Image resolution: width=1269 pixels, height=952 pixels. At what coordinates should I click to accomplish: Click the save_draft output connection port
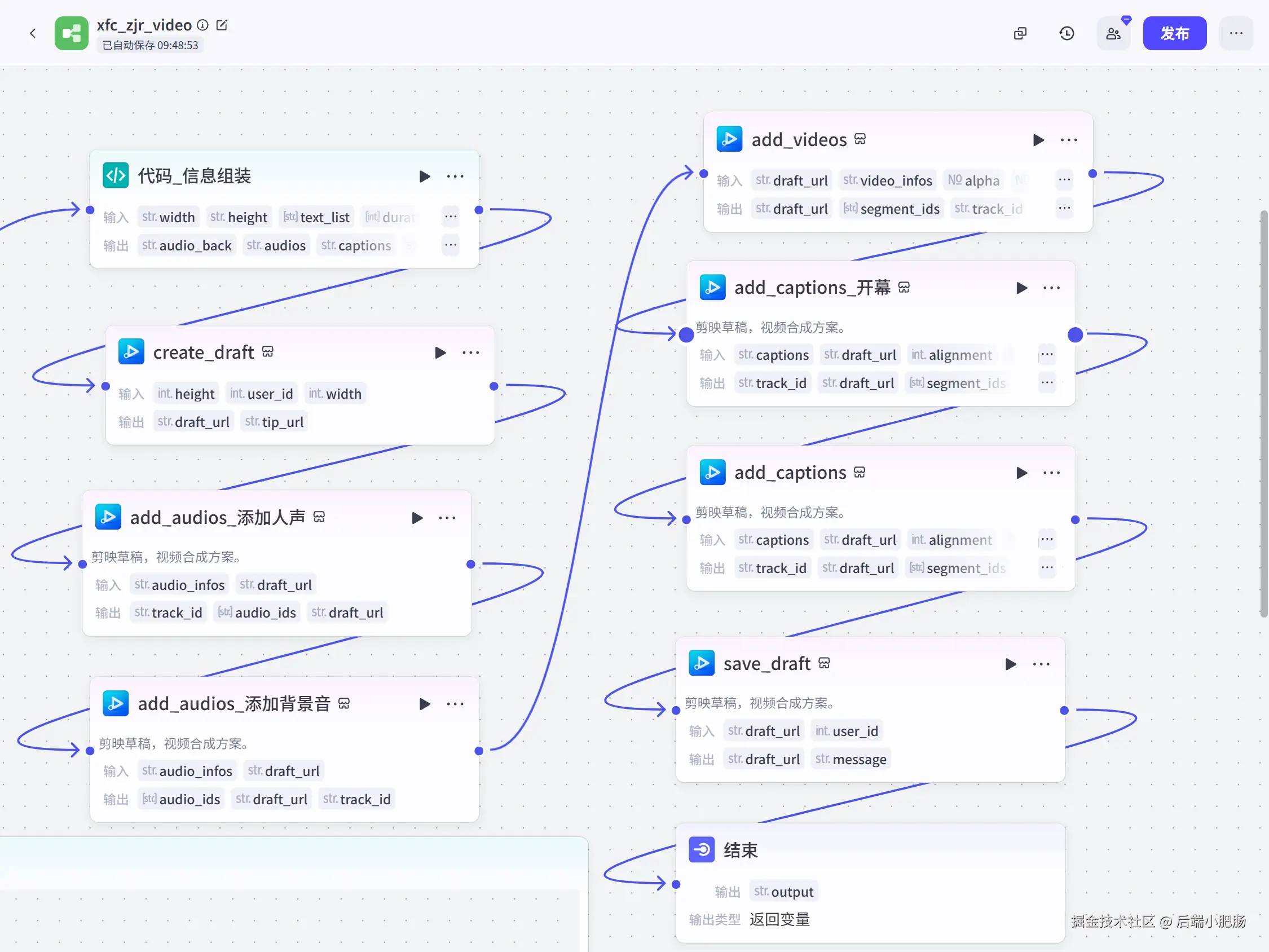[x=1064, y=711]
